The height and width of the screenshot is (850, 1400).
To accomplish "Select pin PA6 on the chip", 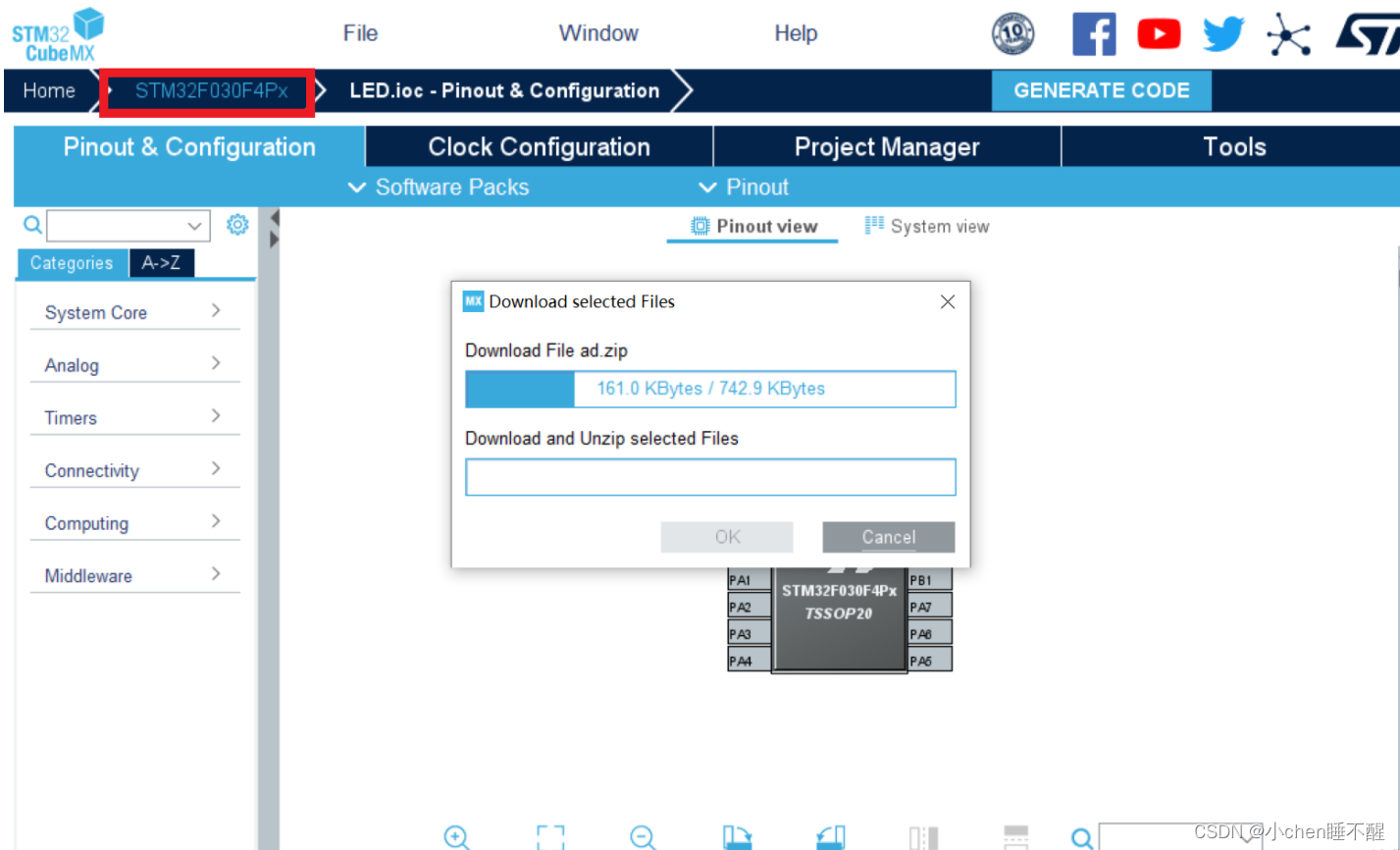I will 929,634.
